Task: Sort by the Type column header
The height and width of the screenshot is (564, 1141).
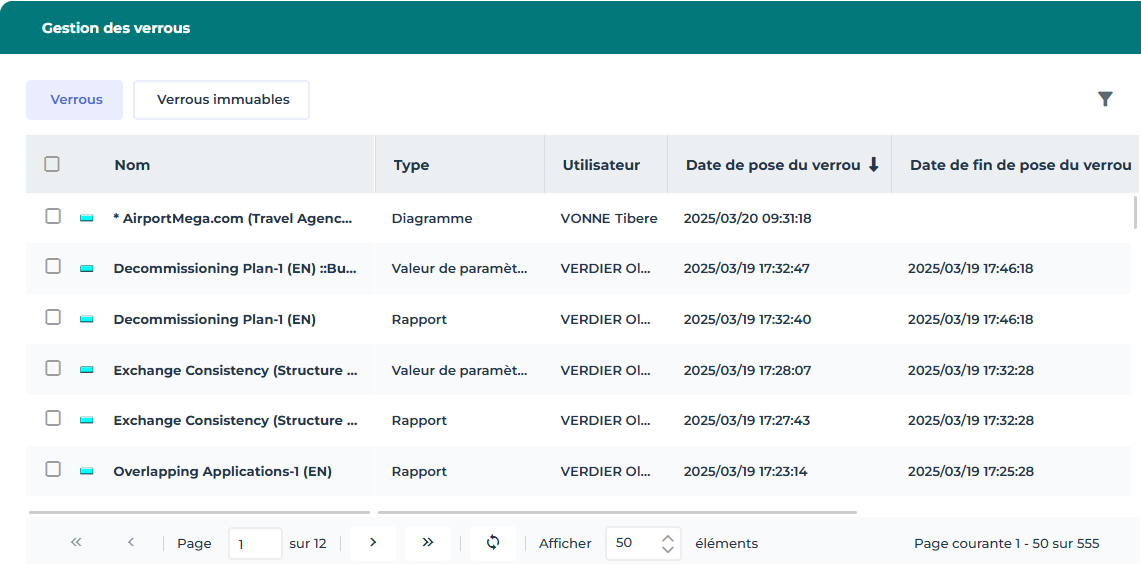Action: click(411, 165)
